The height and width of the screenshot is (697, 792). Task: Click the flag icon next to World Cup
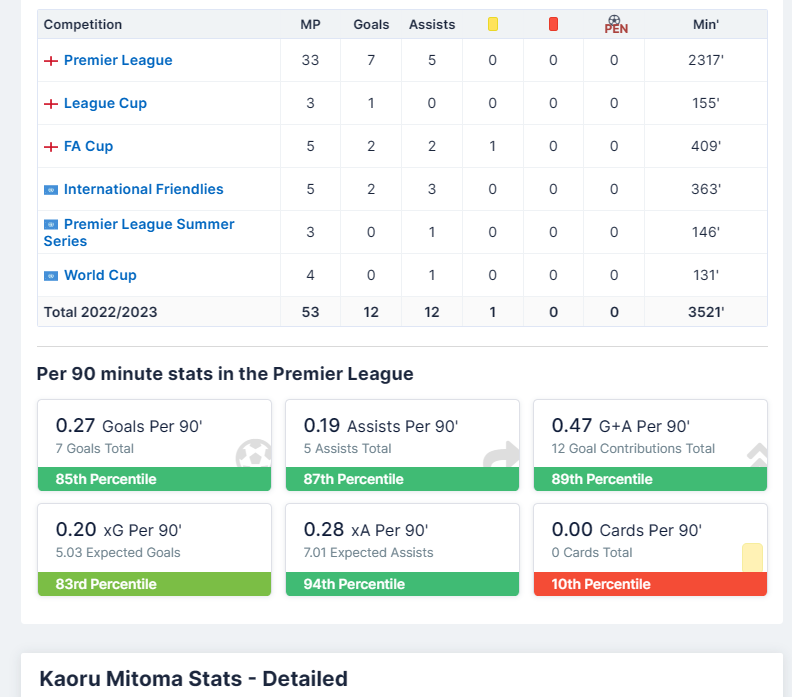coord(50,276)
